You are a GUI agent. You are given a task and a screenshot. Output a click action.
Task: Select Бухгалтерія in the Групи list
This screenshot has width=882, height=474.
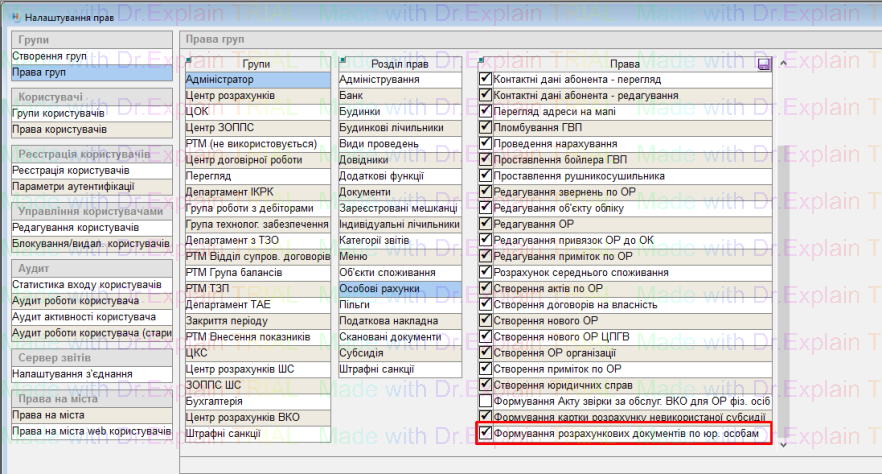(x=257, y=400)
